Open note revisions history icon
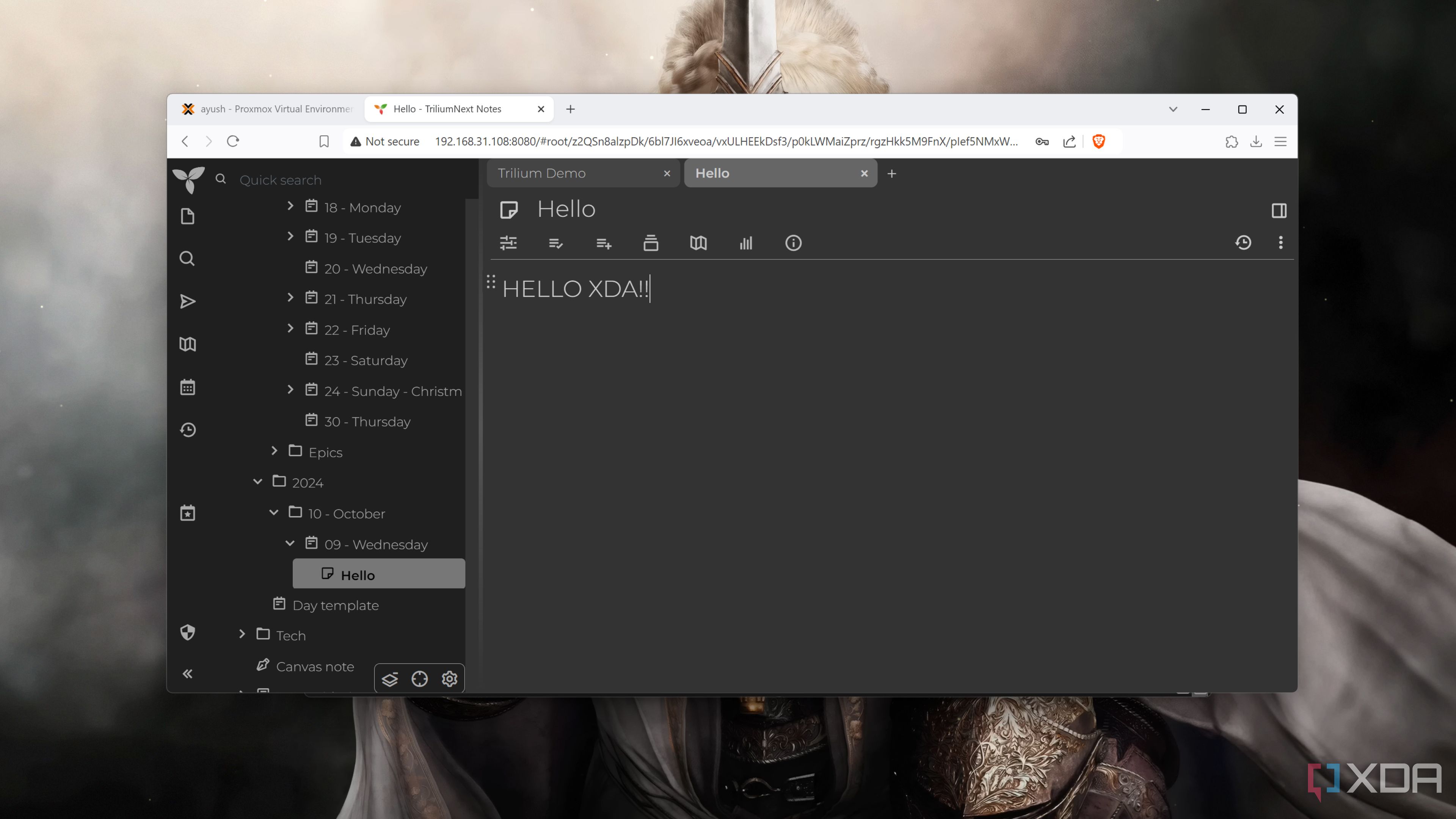This screenshot has height=819, width=1456. 1244,243
